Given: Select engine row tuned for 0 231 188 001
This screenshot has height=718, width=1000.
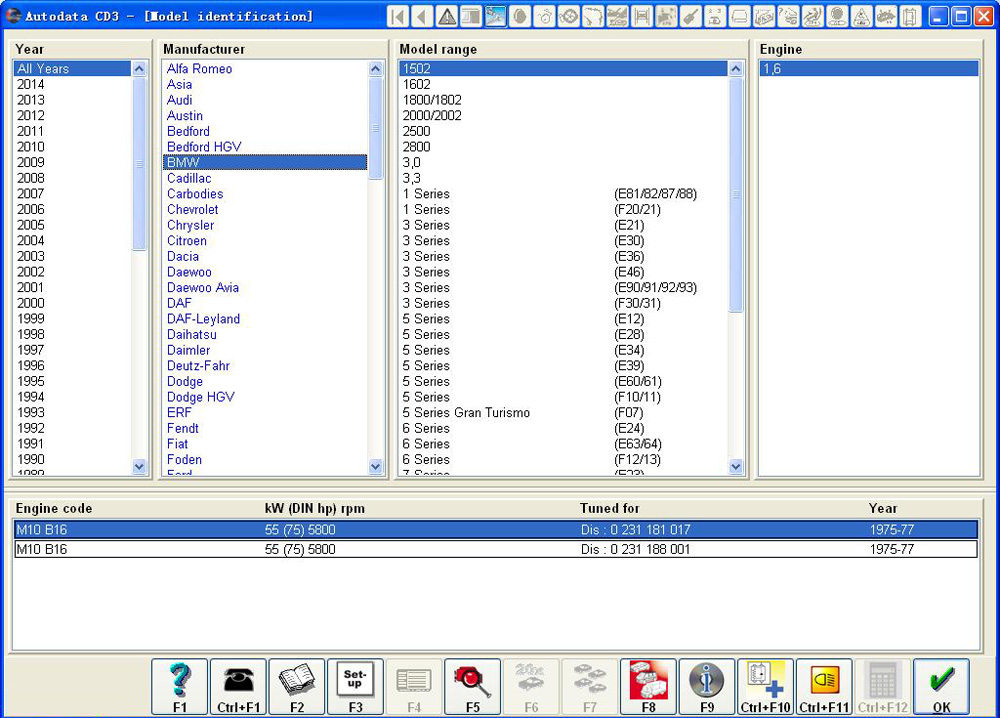Looking at the screenshot, I should 496,549.
